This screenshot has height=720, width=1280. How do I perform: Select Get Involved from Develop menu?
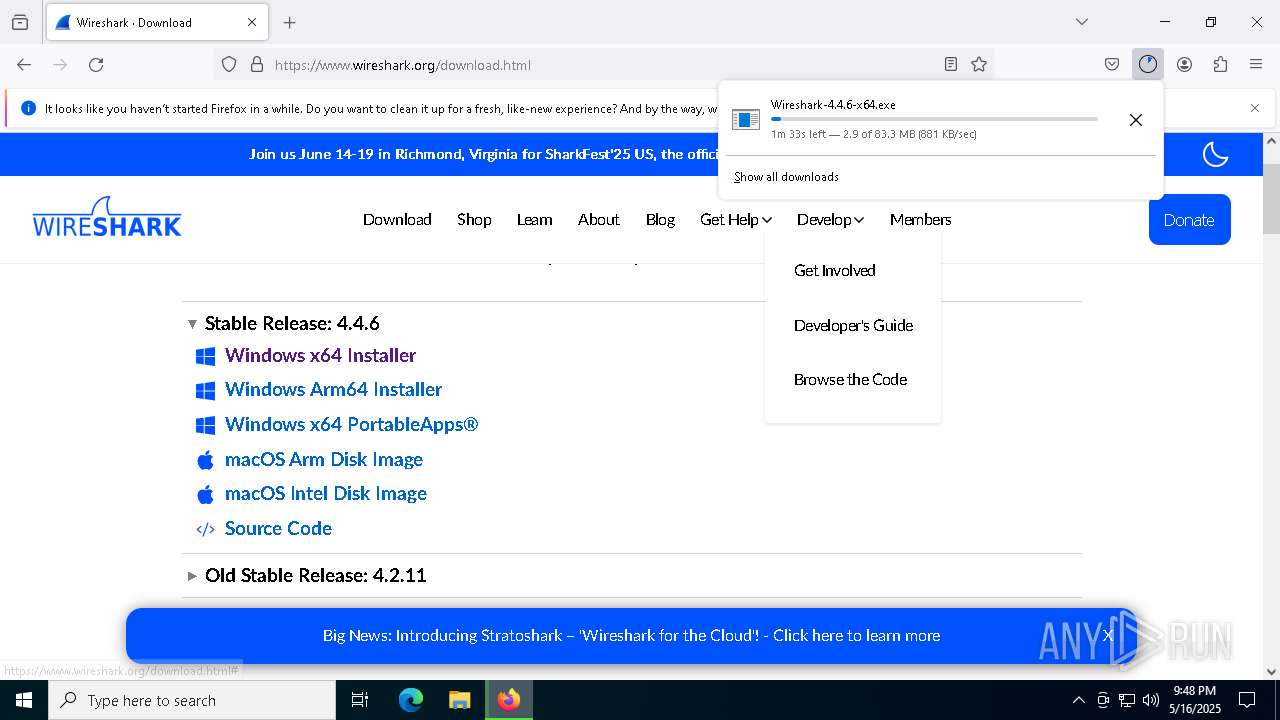tap(834, 270)
